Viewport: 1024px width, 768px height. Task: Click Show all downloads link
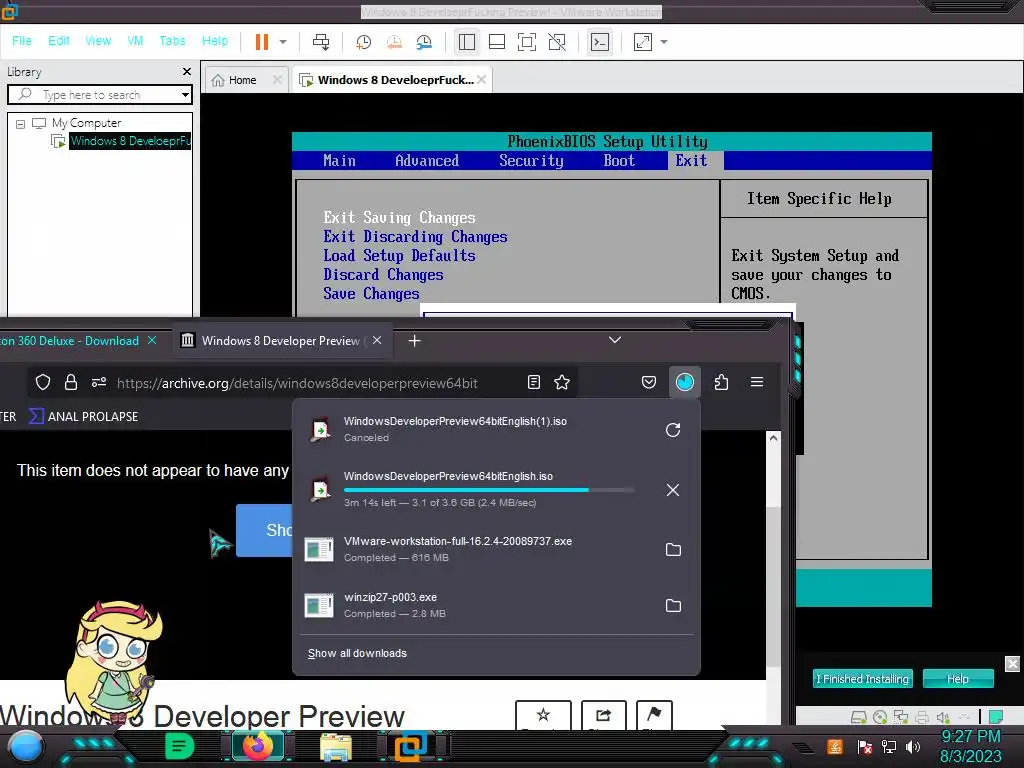(x=357, y=653)
